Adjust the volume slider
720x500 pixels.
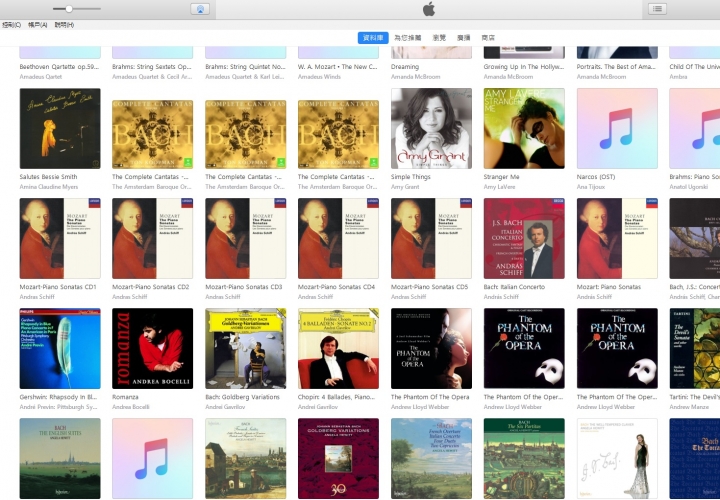coord(77,9)
